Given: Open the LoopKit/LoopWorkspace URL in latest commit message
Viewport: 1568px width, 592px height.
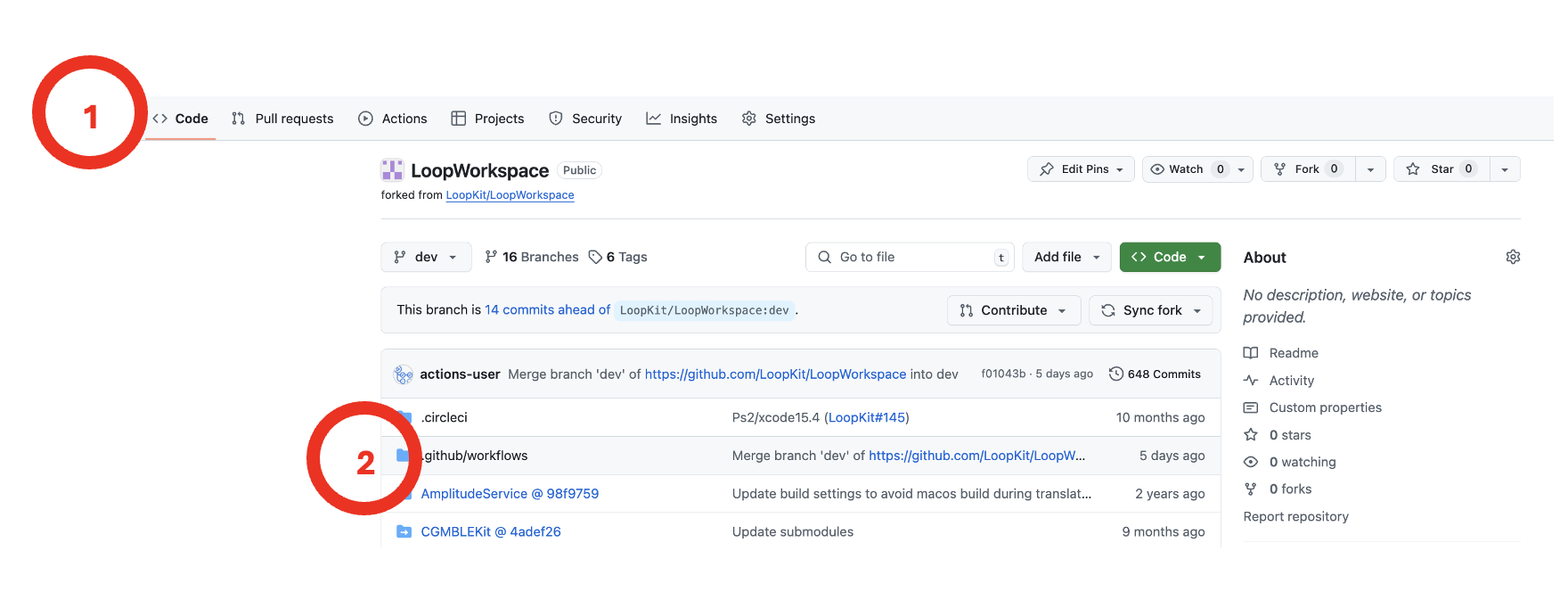Looking at the screenshot, I should click(775, 374).
